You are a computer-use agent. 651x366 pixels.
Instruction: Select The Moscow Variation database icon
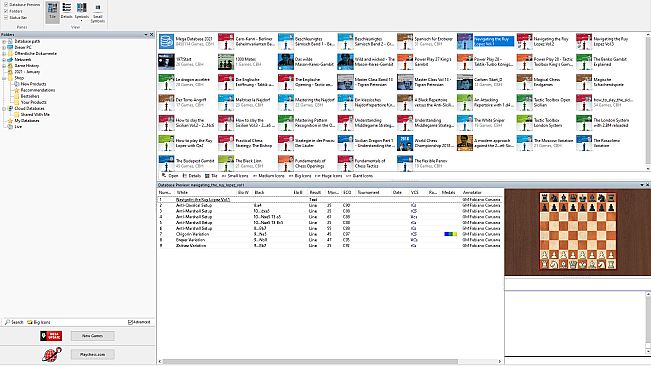[524, 143]
